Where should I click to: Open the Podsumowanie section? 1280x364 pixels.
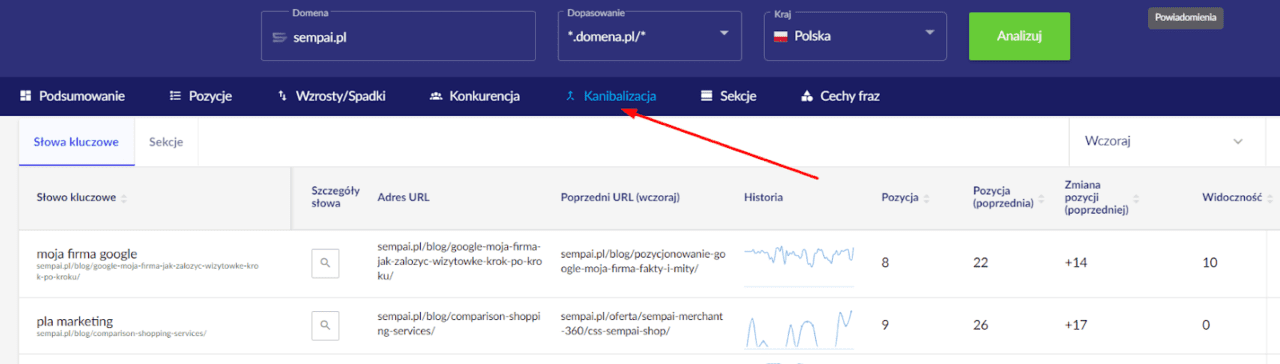coord(72,97)
